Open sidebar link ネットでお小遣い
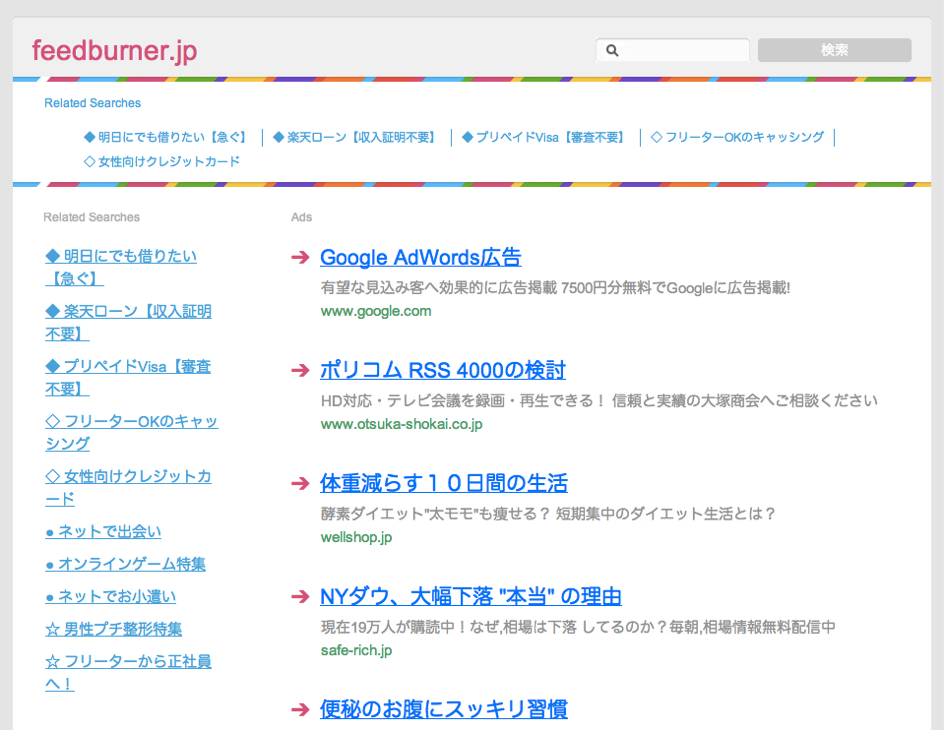This screenshot has width=944, height=730. (x=111, y=597)
